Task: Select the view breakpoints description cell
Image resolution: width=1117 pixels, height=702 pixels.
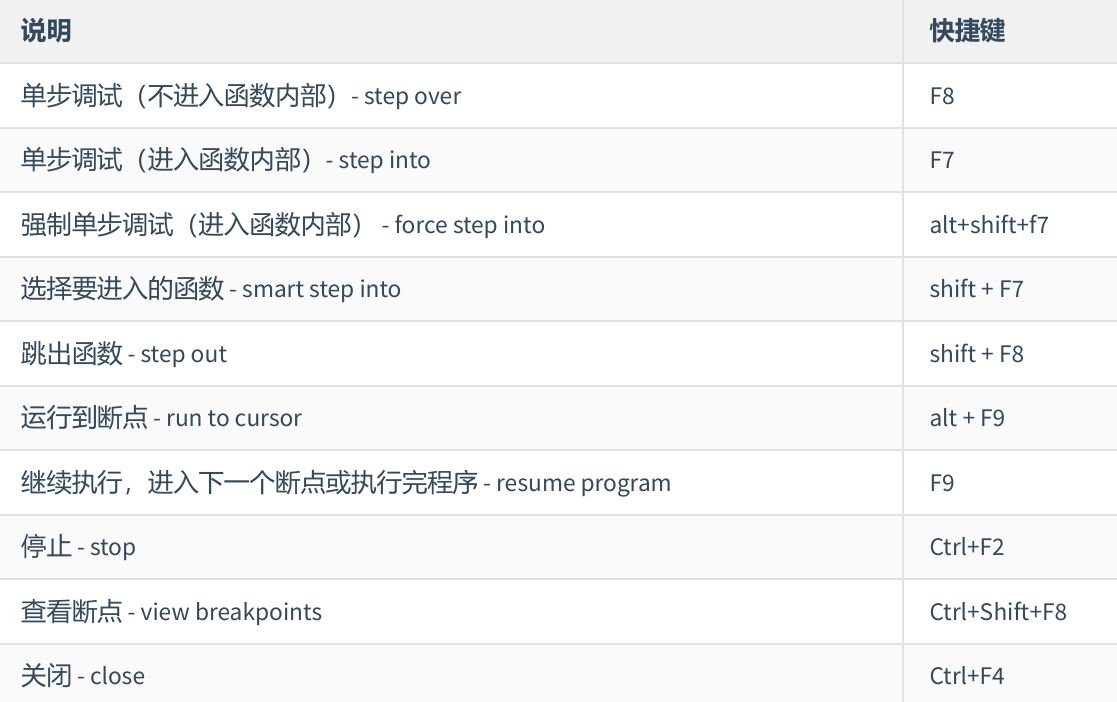Action: pos(172,612)
